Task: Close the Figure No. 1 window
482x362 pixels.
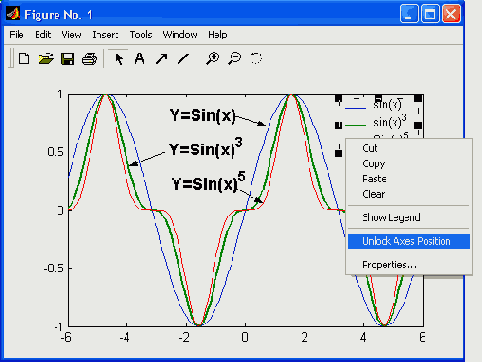Action: click(x=451, y=14)
